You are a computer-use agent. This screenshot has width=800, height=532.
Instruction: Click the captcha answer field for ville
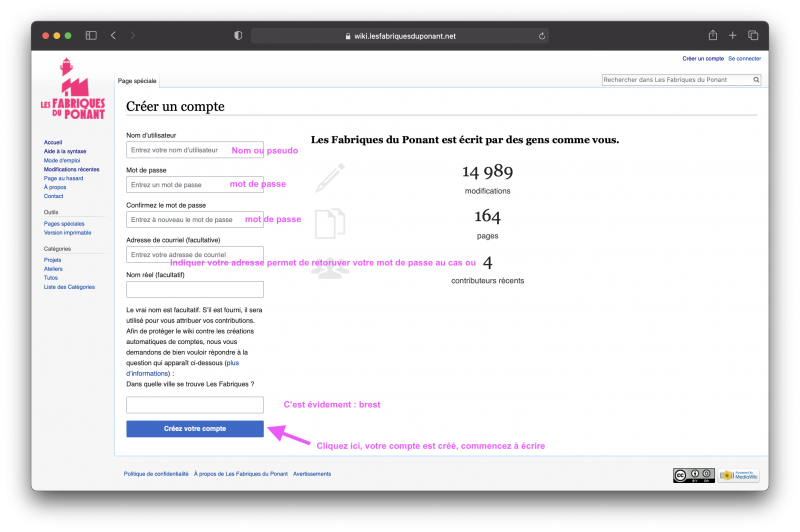pos(195,405)
